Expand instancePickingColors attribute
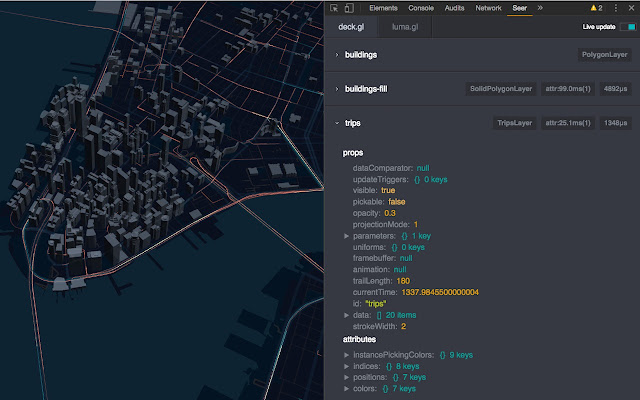The image size is (640, 400). pyautogui.click(x=347, y=355)
